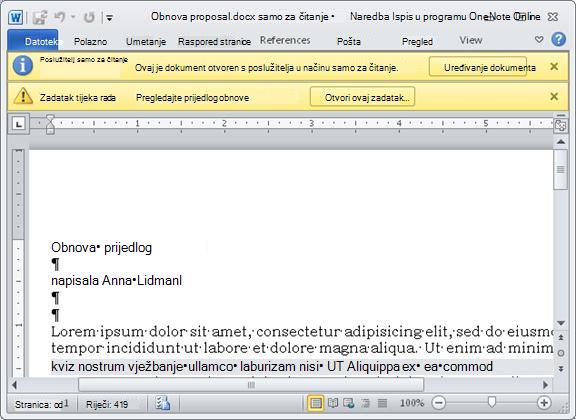This screenshot has height=420, width=576.
Task: Open the References tab
Action: [x=285, y=40]
